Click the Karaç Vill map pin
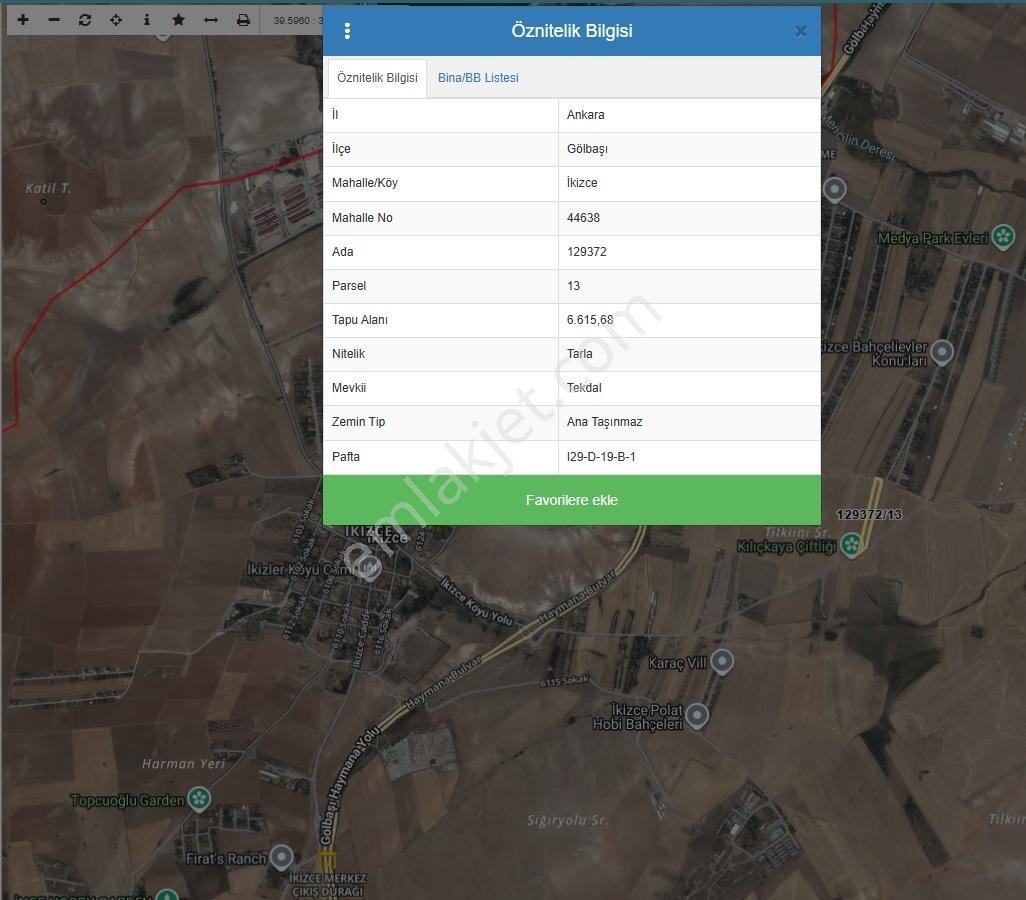This screenshot has width=1026, height=900. (x=722, y=661)
